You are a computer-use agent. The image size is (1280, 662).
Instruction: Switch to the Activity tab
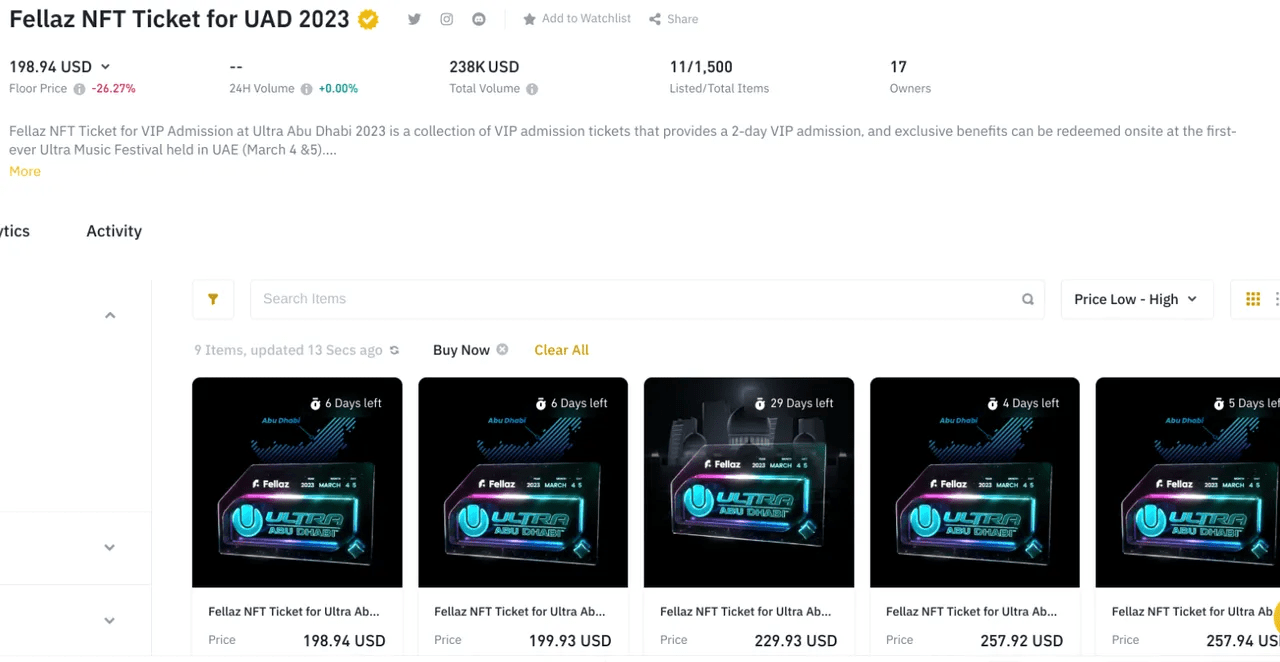tap(114, 231)
